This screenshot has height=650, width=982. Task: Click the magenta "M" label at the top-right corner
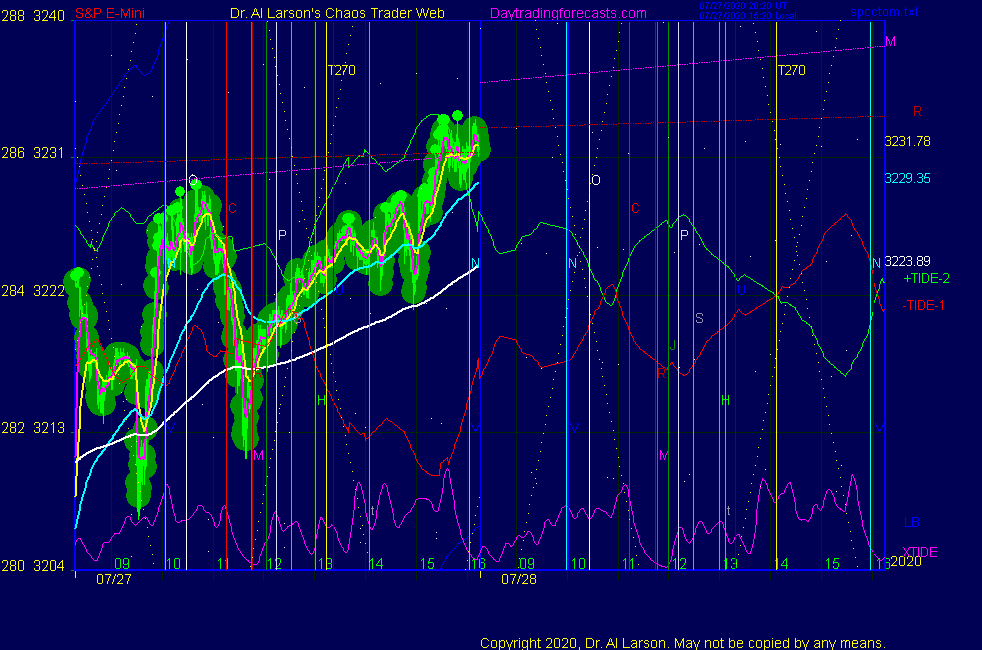pos(891,41)
